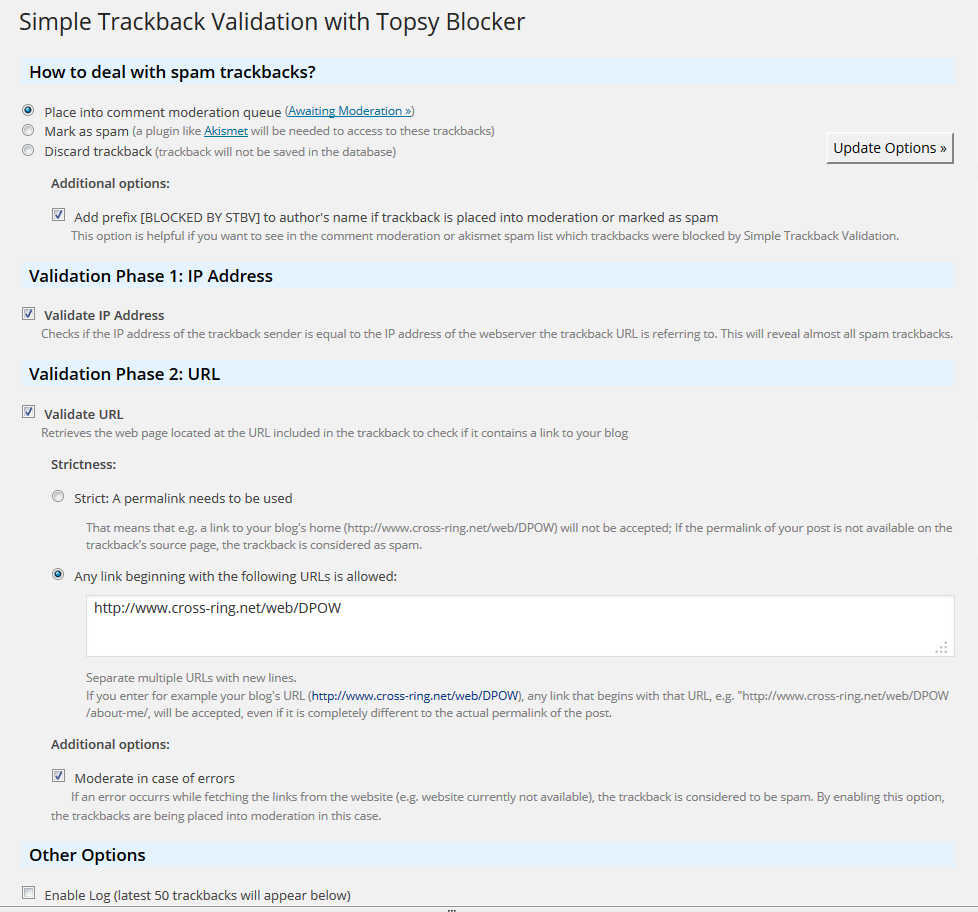This screenshot has width=978, height=912.
Task: Select 'Place into comment moderation queue' radio button
Action: click(x=28, y=111)
